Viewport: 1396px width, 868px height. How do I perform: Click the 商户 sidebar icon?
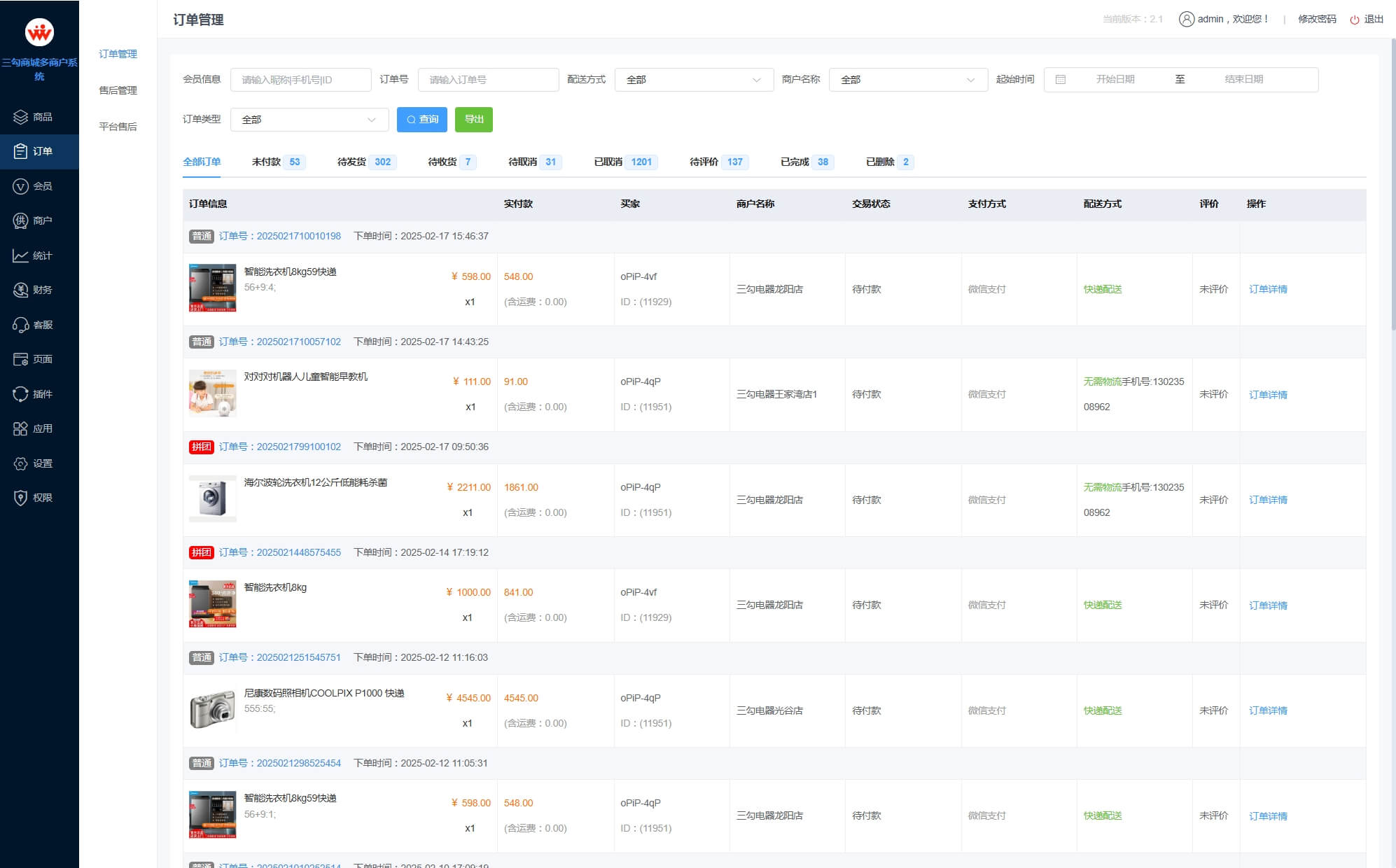tap(39, 220)
